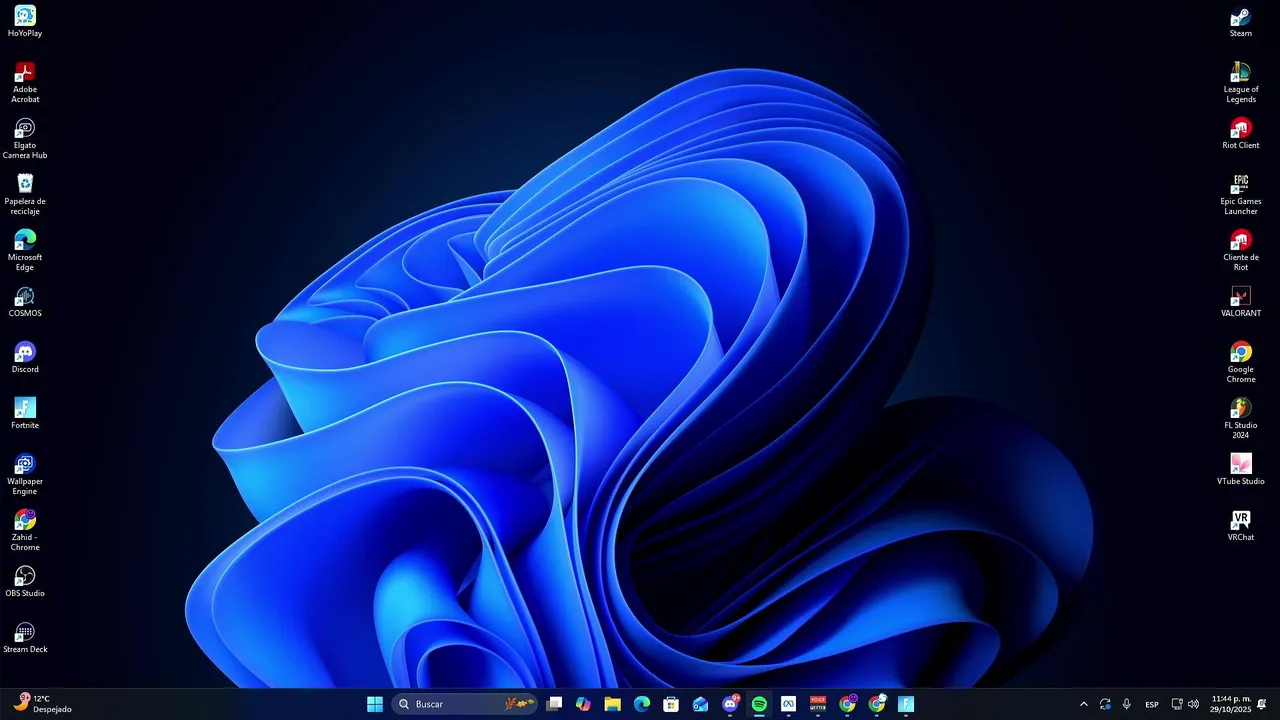This screenshot has height=720, width=1280.
Task: Select the Wallpaper Engine desktop icon
Action: coord(25,474)
